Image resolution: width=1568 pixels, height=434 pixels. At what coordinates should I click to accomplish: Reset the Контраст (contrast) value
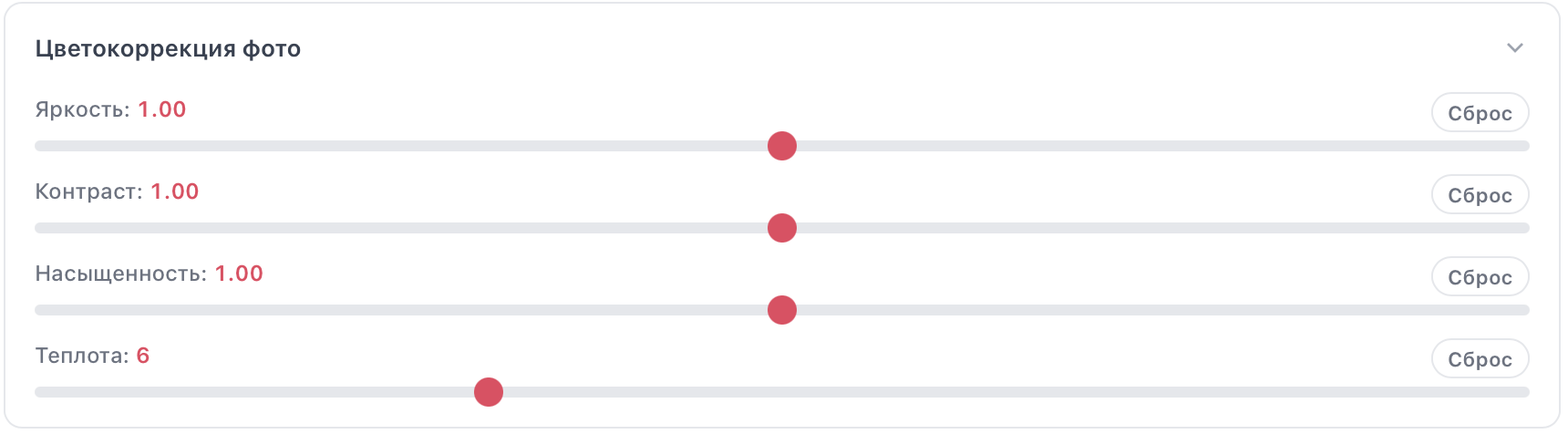pyautogui.click(x=1480, y=195)
